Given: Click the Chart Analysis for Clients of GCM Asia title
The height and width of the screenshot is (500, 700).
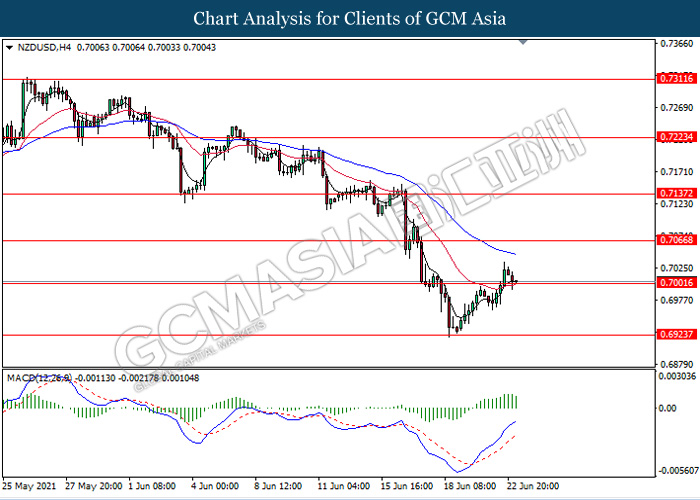Looking at the screenshot, I should (350, 18).
